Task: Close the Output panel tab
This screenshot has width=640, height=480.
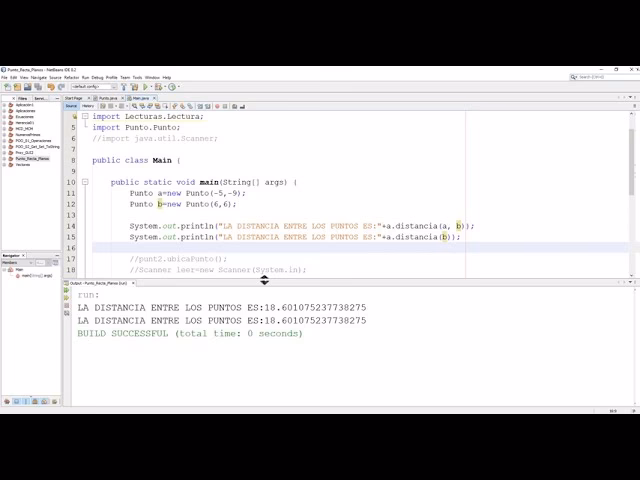Action: point(133,283)
